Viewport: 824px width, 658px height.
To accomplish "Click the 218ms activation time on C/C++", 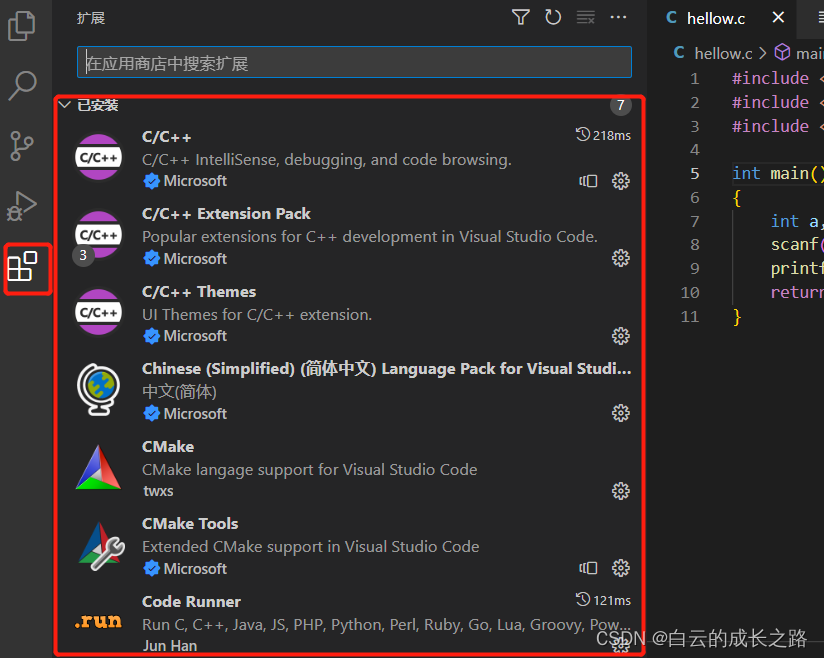I will [x=603, y=135].
